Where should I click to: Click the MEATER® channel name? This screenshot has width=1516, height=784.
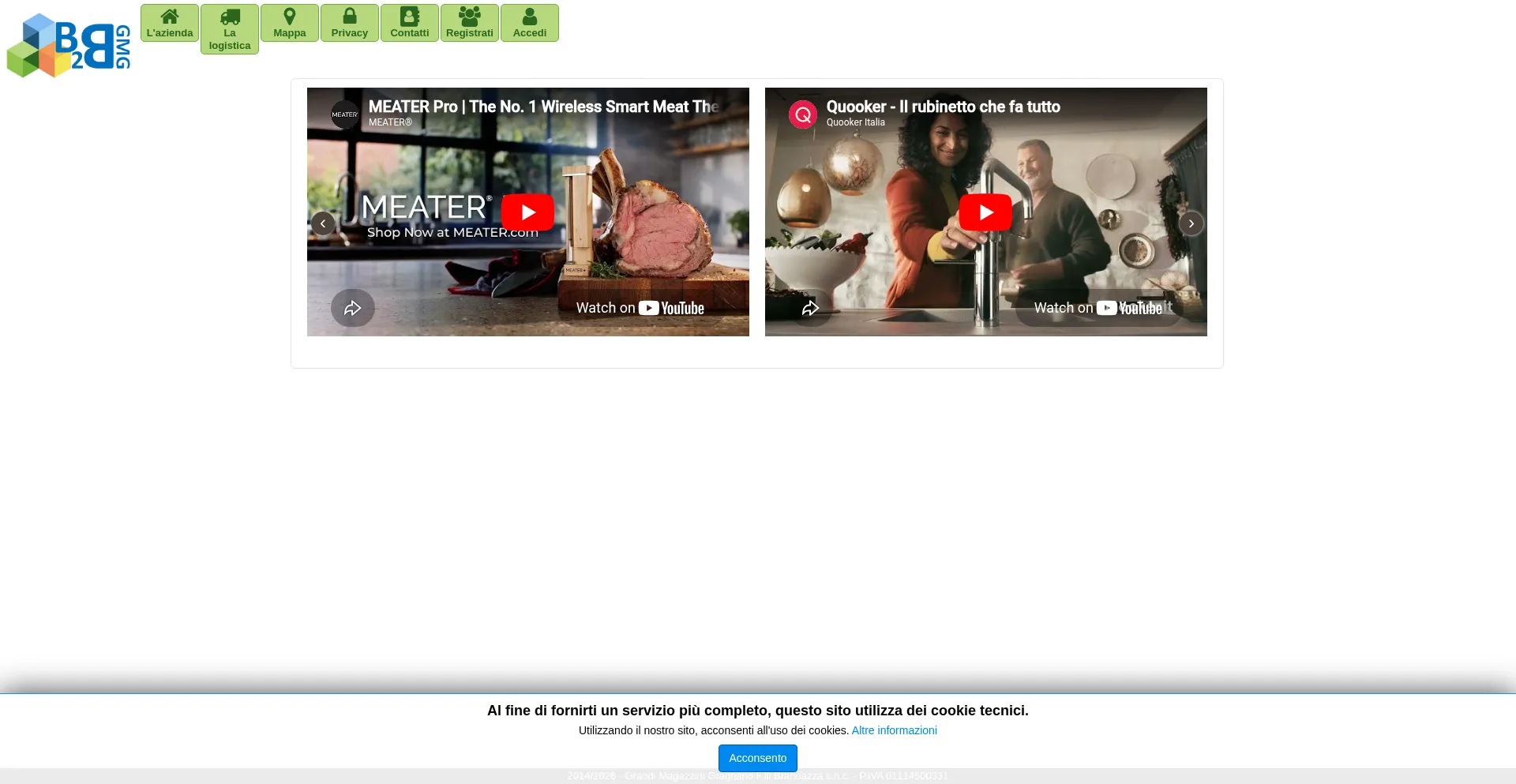pos(390,122)
